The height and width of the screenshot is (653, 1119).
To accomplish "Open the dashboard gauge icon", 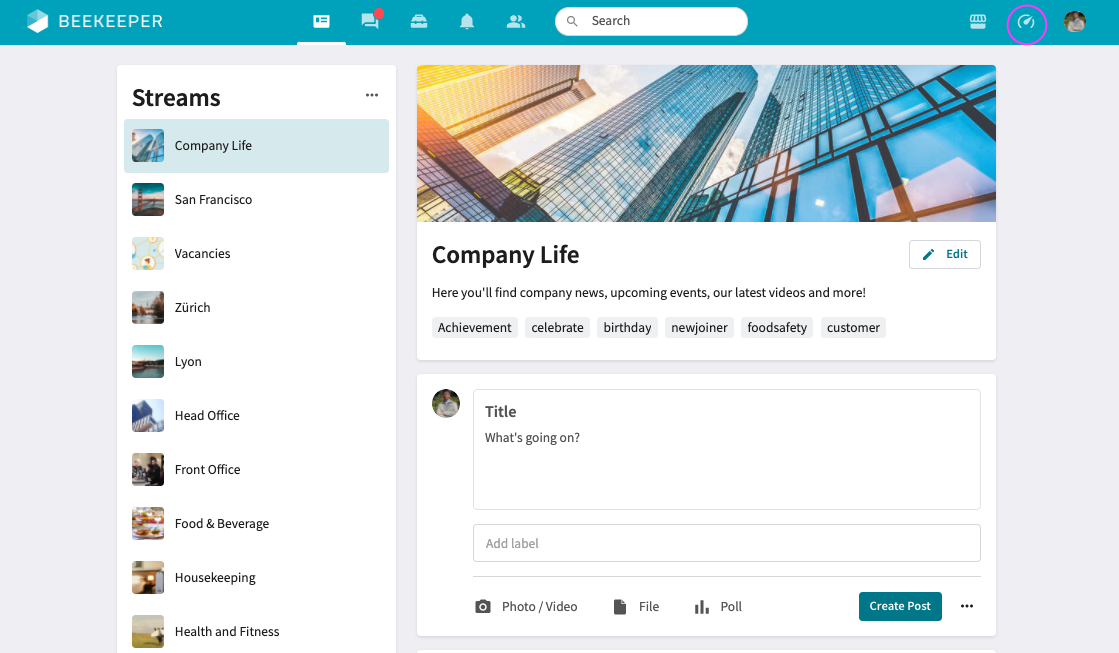I will [1026, 23].
